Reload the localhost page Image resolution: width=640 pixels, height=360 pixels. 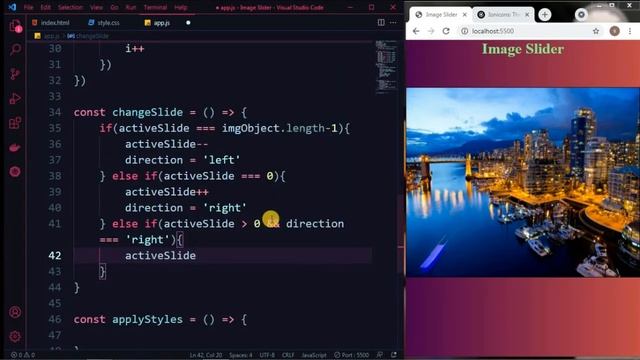tap(446, 31)
